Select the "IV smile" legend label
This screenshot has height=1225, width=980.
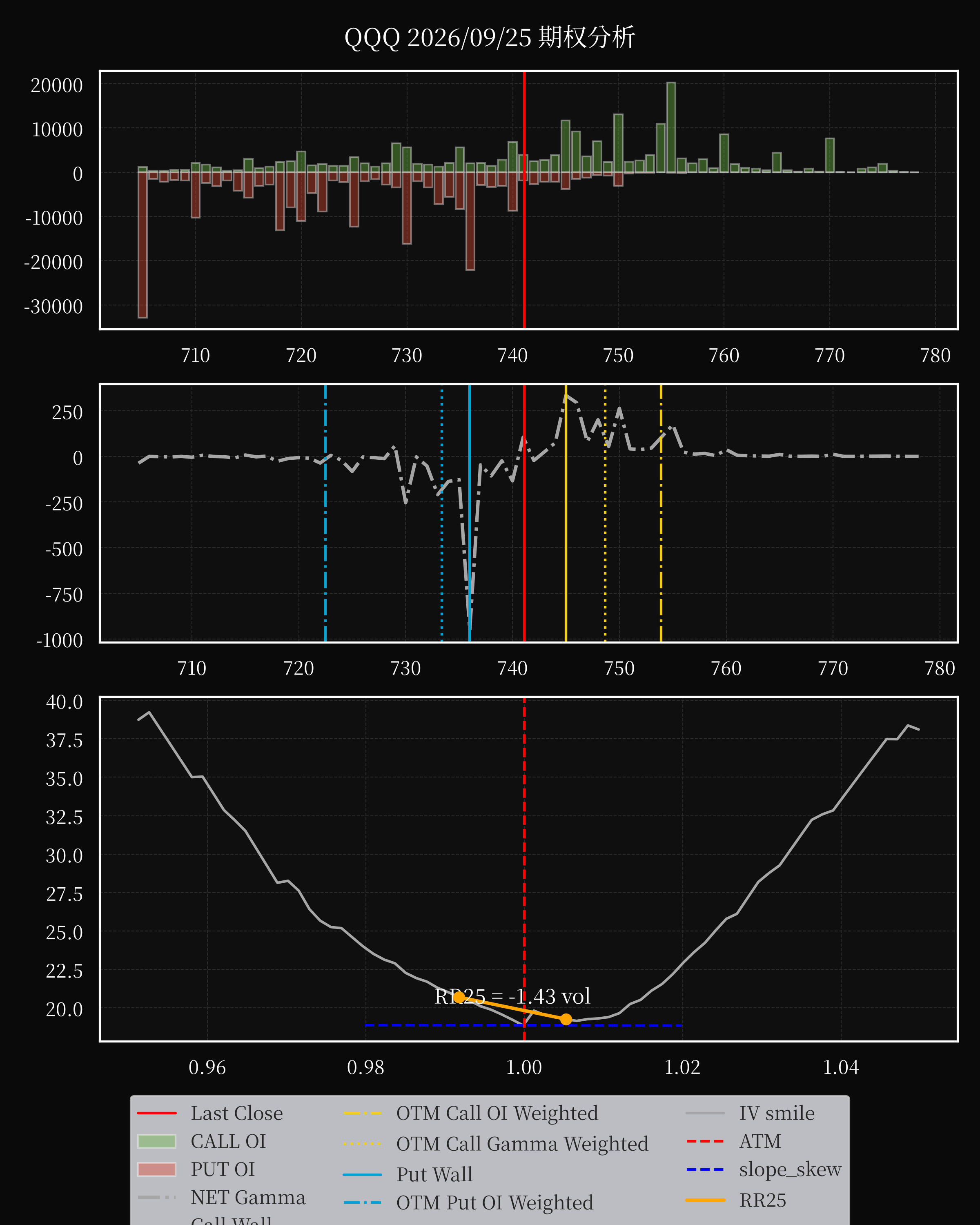click(777, 1113)
